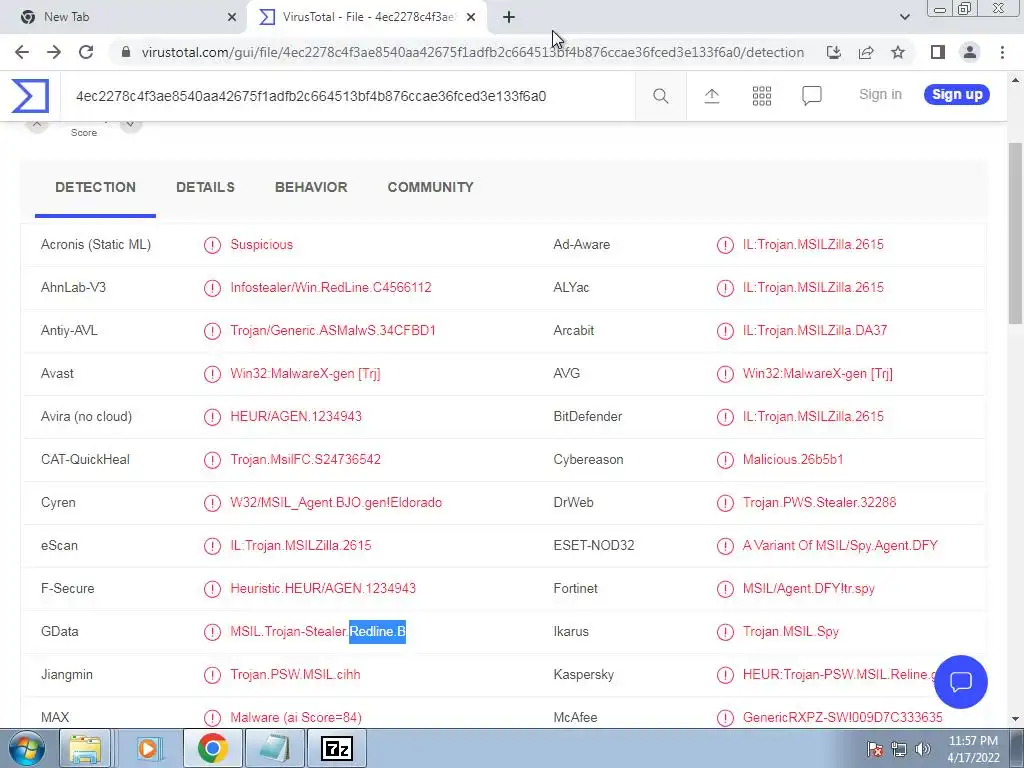
Task: Click MSIL.Trojan-Stealer.Redline.B text
Action: point(318,632)
